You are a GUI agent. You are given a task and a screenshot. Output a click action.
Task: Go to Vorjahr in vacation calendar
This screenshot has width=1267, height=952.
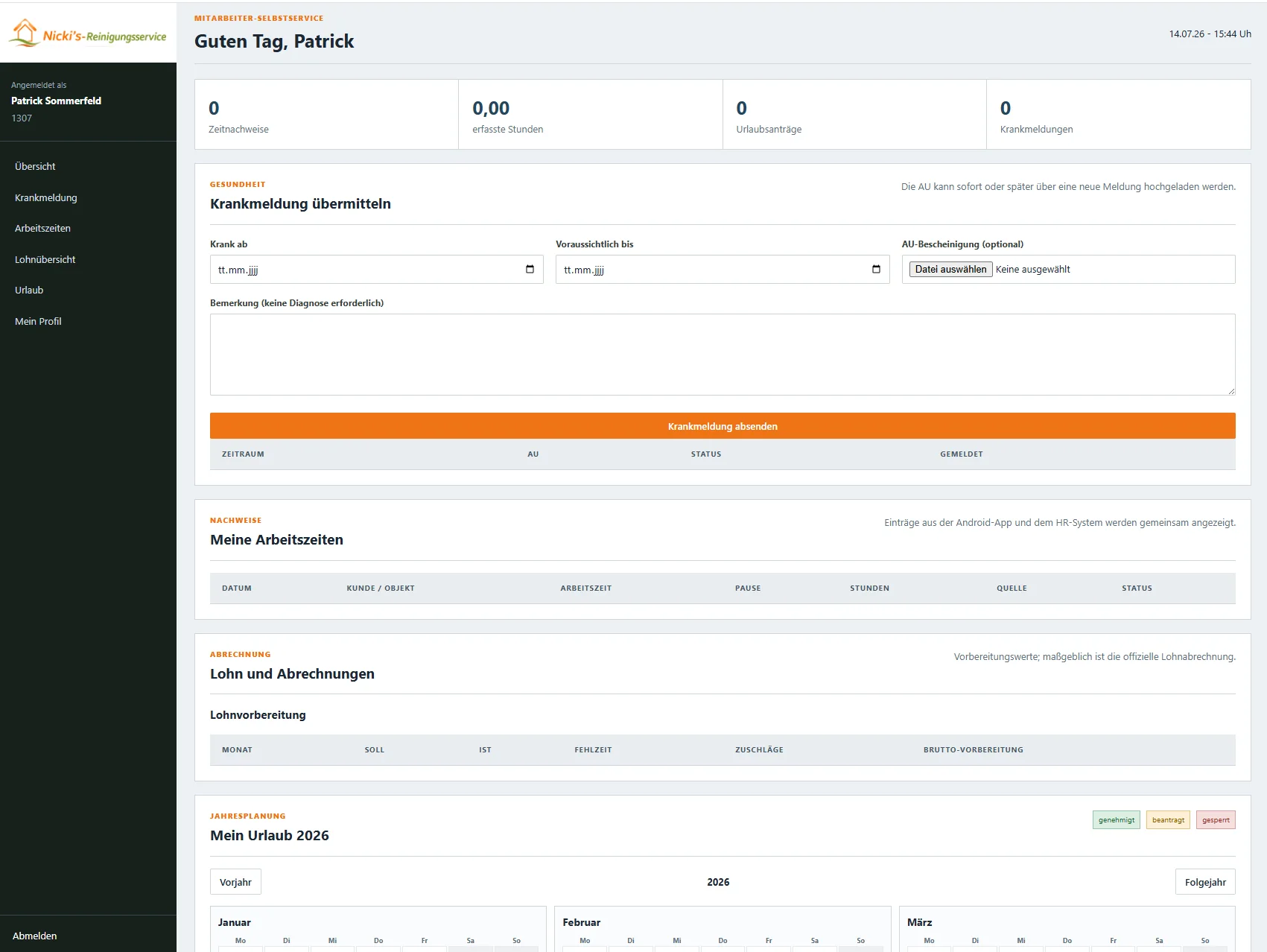pos(235,882)
